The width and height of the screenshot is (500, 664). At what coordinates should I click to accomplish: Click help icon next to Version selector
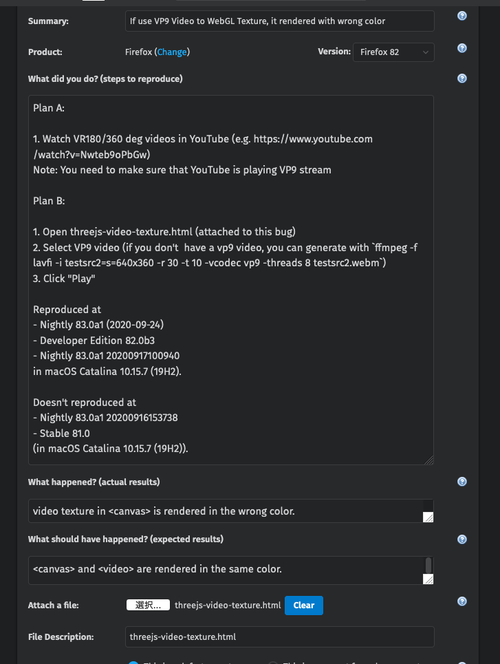pos(462,48)
